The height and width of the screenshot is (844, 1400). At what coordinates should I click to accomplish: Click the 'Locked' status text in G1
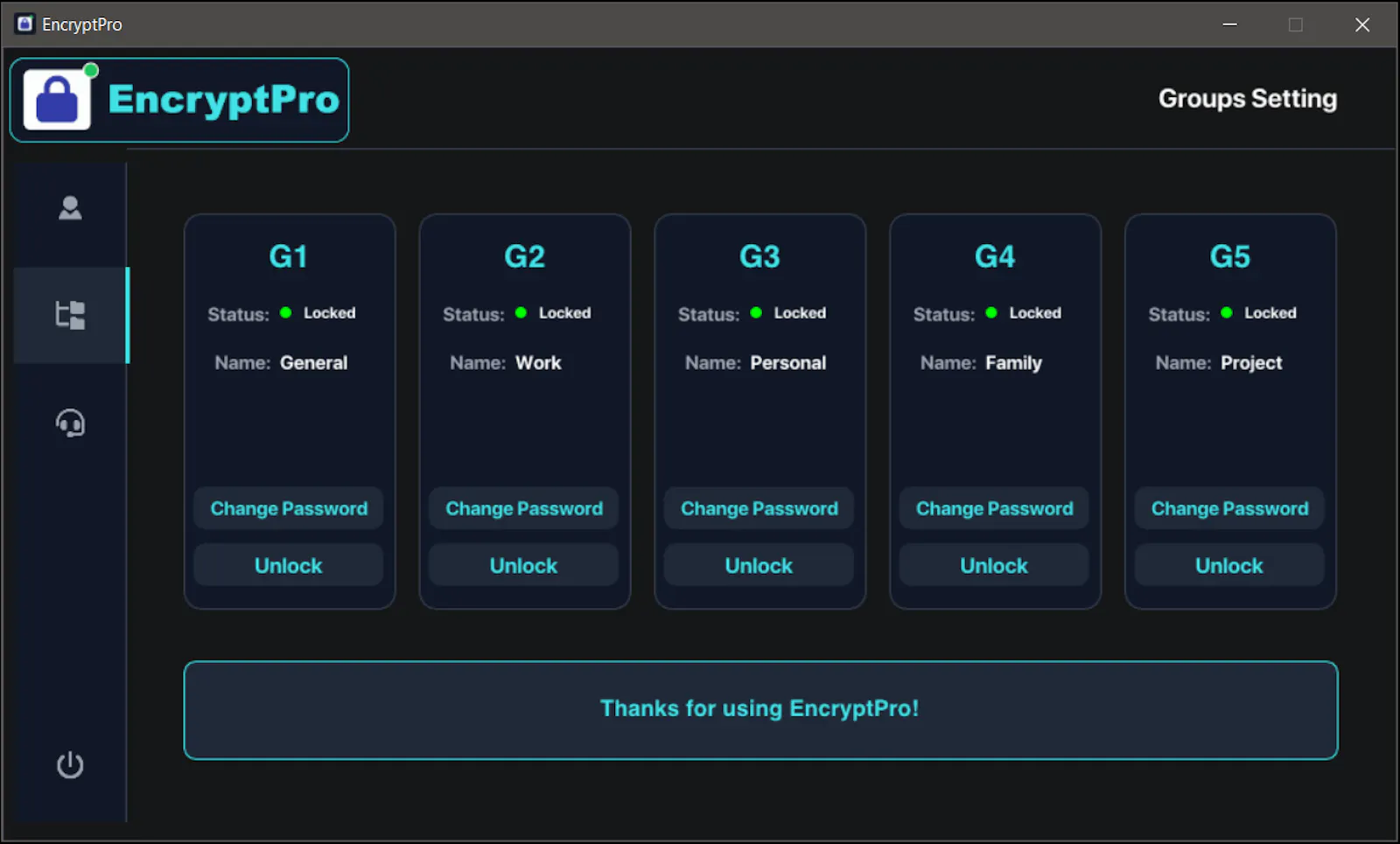329,312
